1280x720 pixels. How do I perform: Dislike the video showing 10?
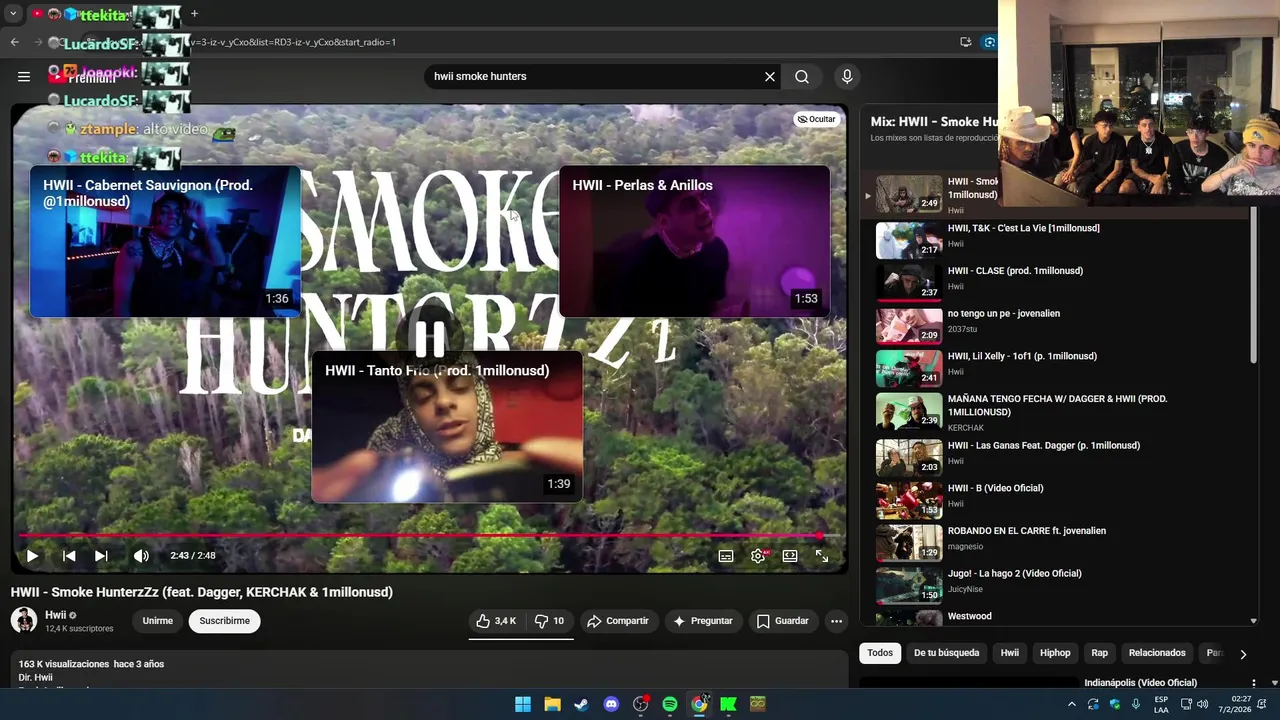tap(549, 621)
